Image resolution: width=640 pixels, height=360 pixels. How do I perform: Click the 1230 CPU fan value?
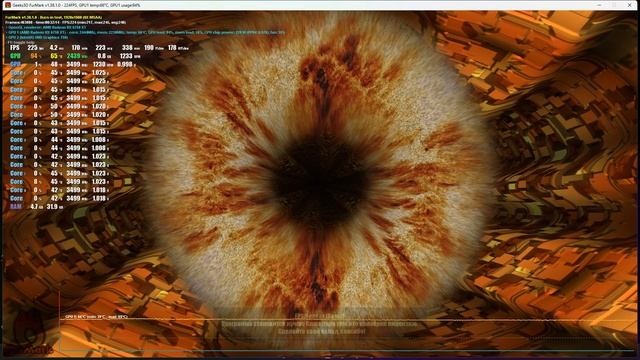click(x=99, y=64)
